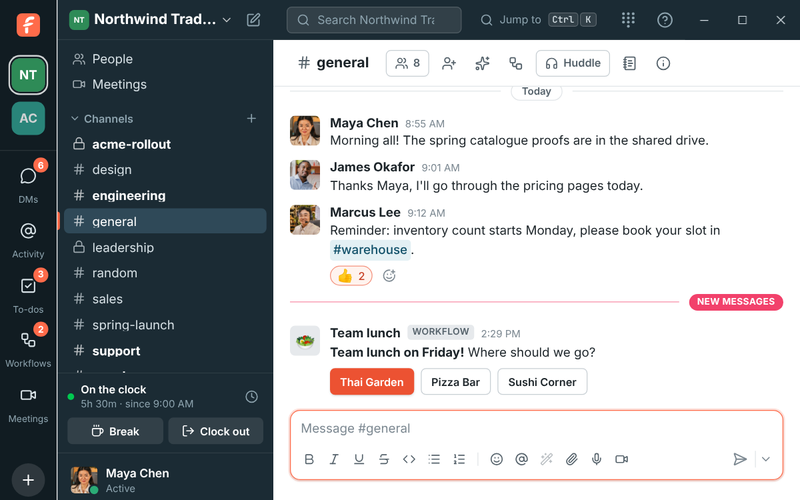Viewport: 800px width, 500px height.
Task: Toggle the thumbs up reaction
Action: click(x=351, y=276)
